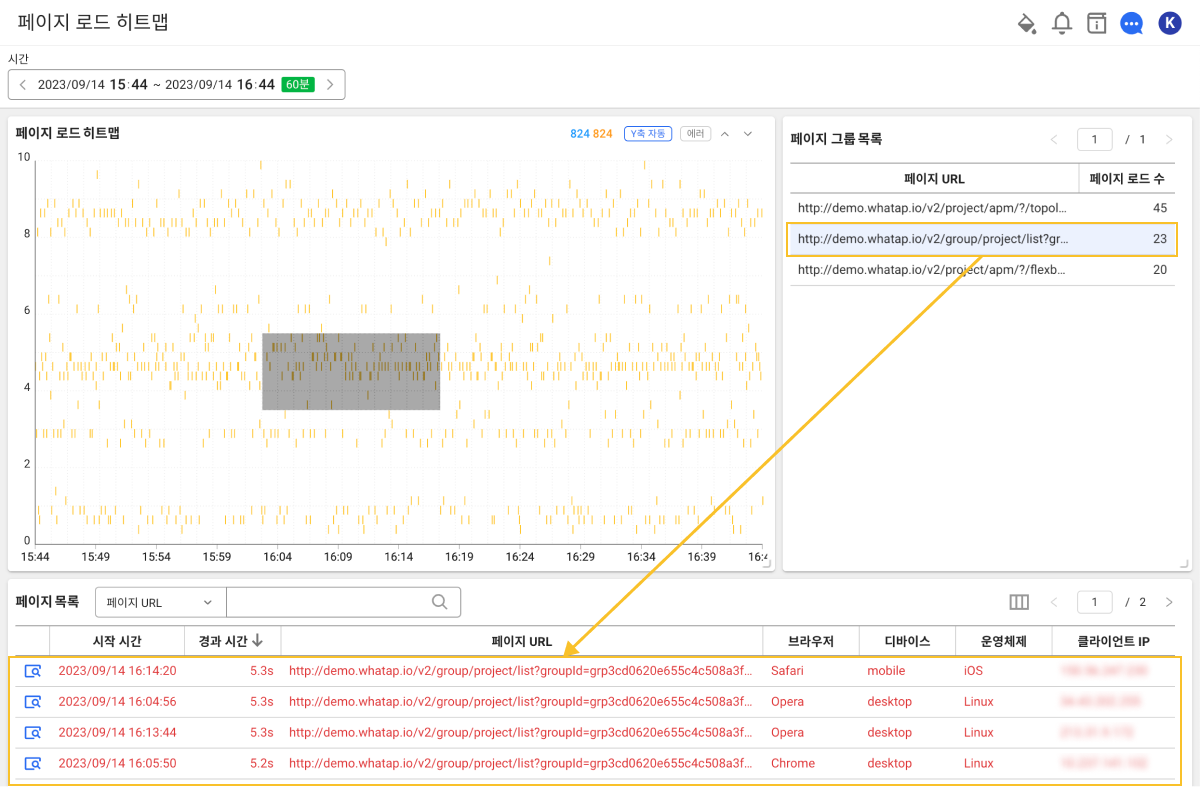
Task: Select the apm topol... URL group row
Action: (983, 208)
